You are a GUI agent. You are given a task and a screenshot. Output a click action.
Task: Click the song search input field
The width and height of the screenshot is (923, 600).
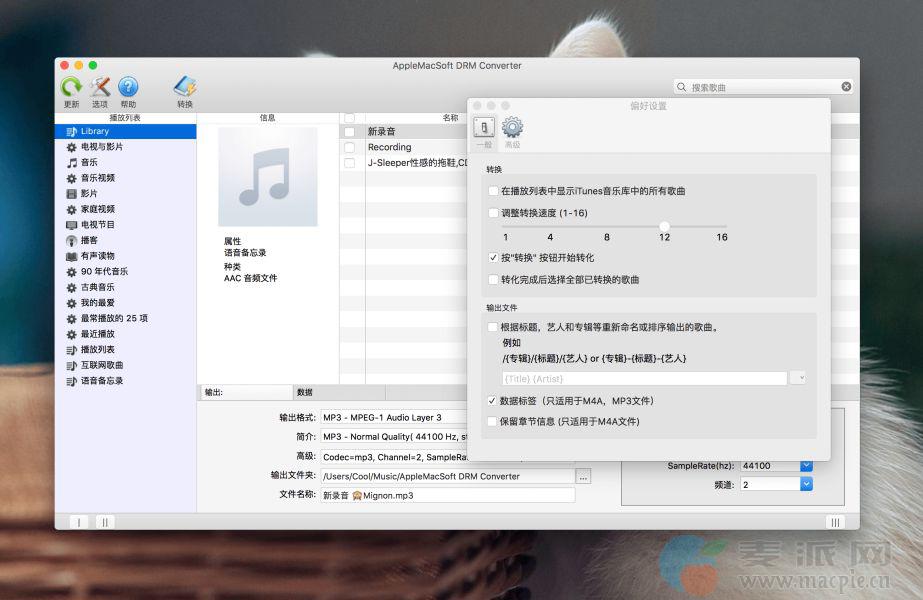click(x=760, y=87)
